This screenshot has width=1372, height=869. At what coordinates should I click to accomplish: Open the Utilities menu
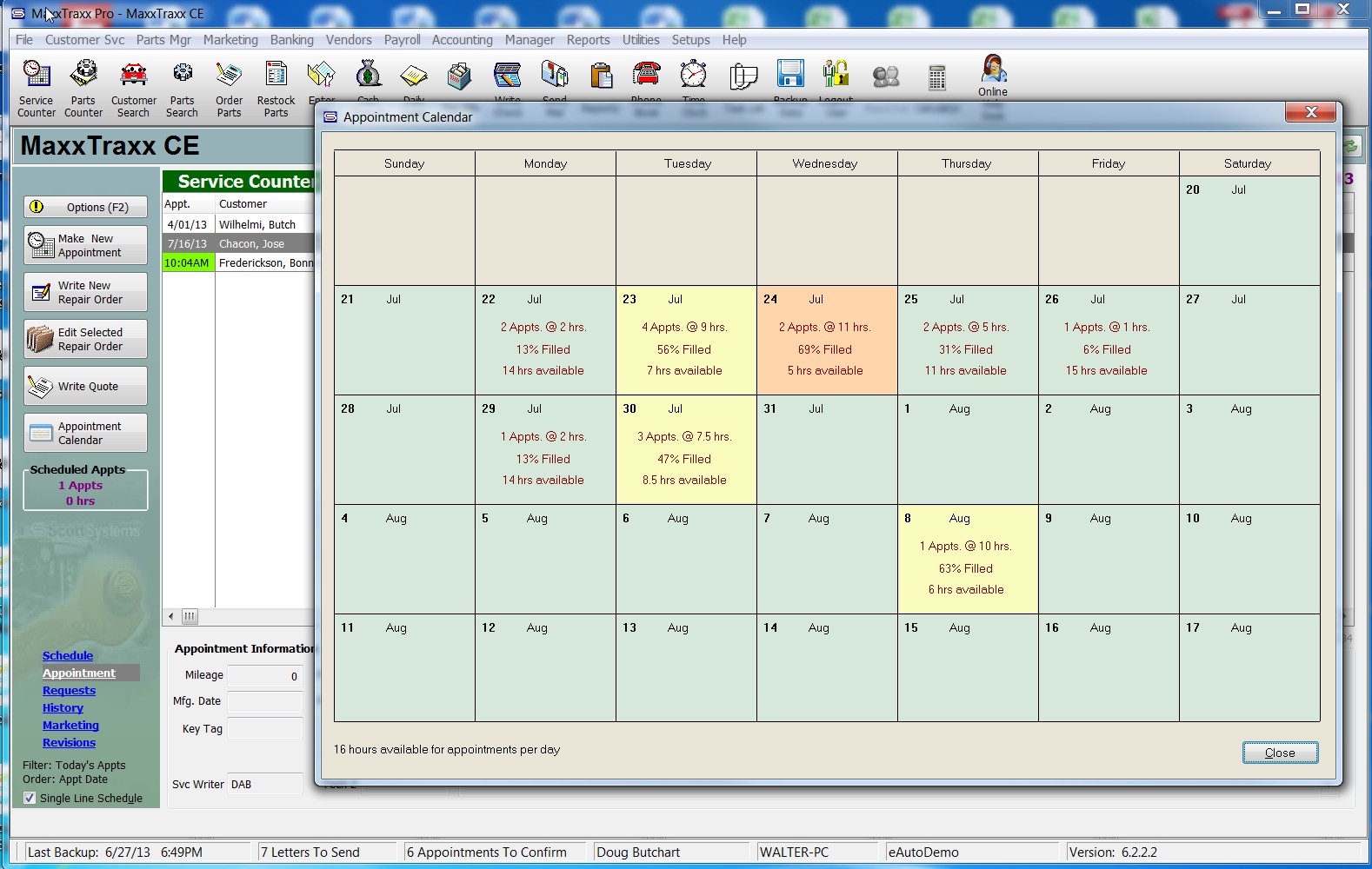tap(641, 40)
